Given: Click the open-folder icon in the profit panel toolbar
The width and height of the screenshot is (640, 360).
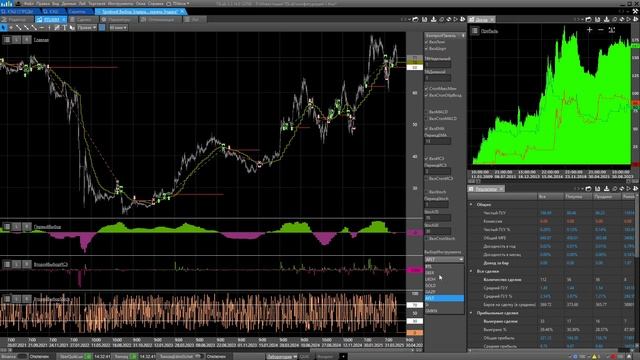Looking at the screenshot, I should (x=589, y=19).
